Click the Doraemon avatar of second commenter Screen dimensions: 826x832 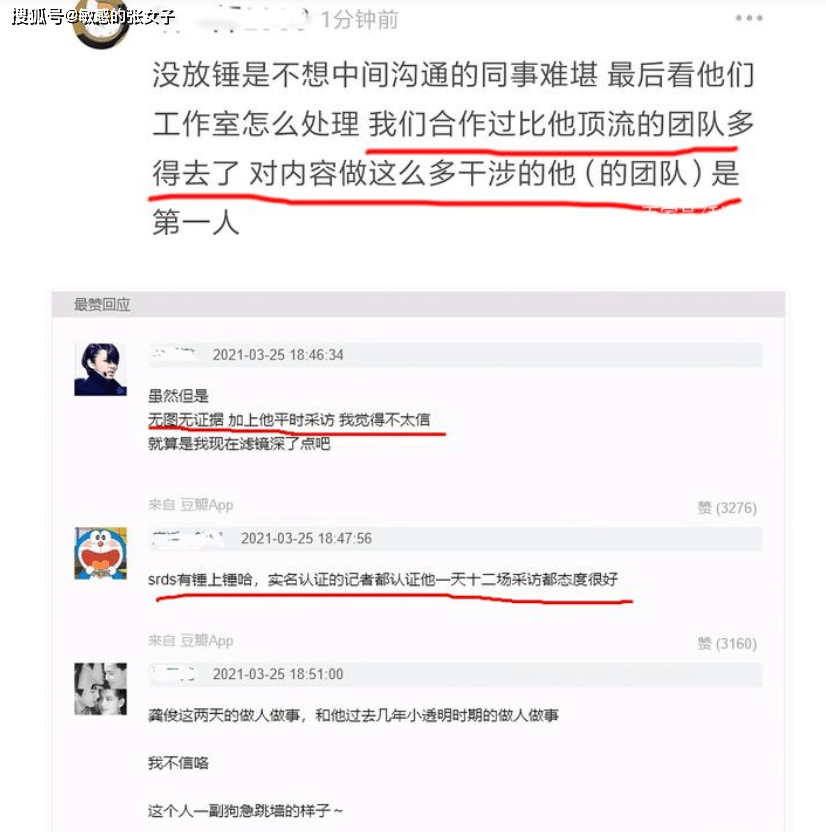[100, 553]
